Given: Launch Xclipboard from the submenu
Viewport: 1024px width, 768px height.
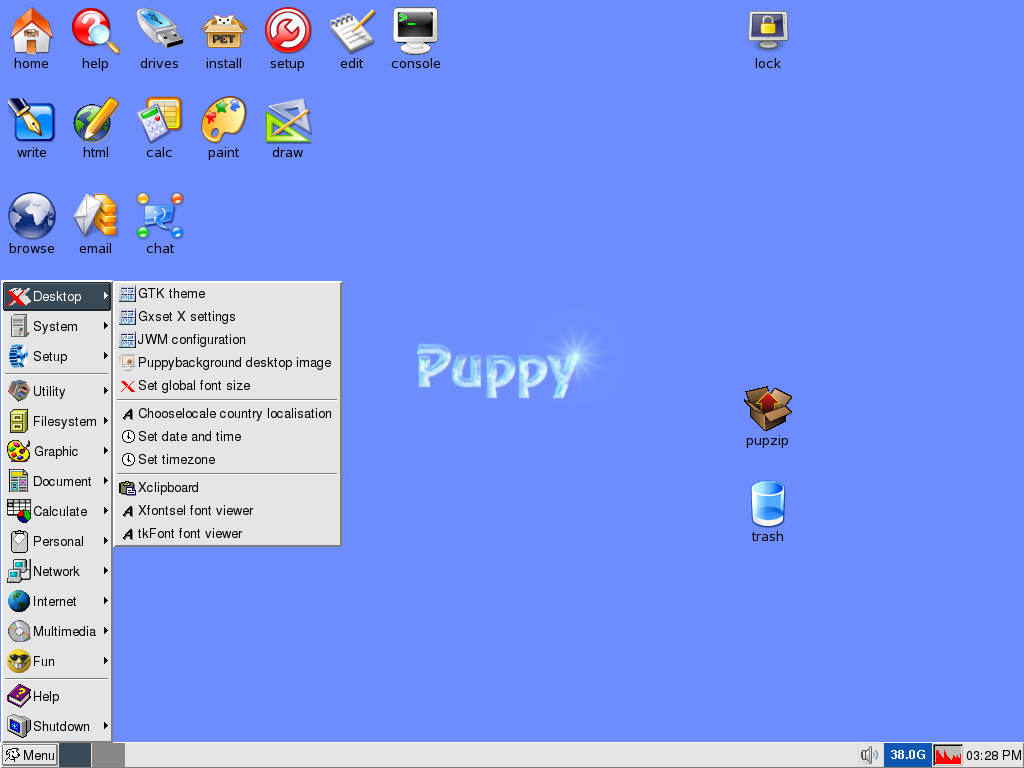Looking at the screenshot, I should click(x=227, y=487).
